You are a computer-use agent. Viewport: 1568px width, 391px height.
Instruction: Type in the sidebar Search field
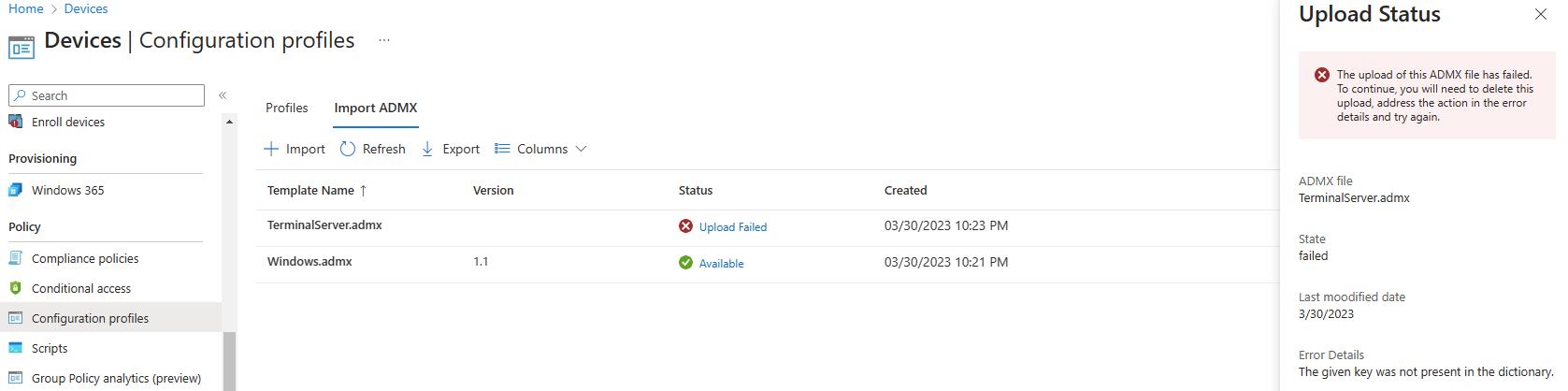pyautogui.click(x=112, y=95)
